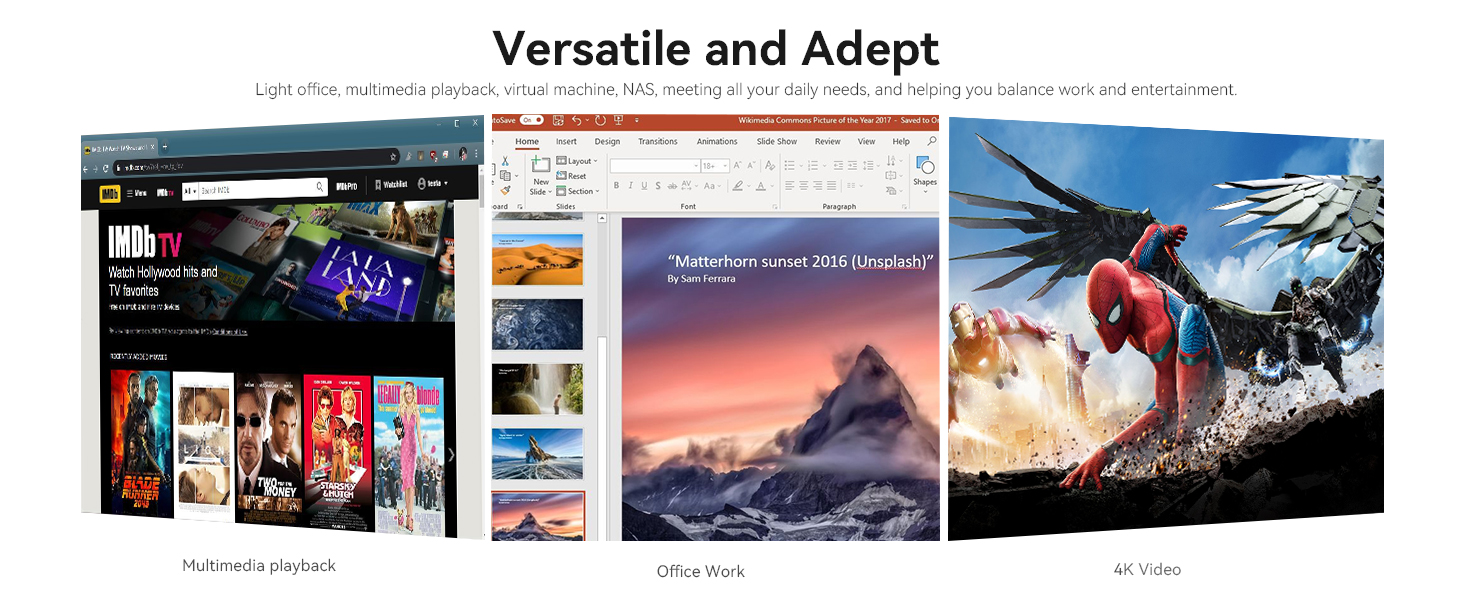This screenshot has width=1464, height=600.
Task: Open the Line Spacing dropdown
Action: coord(870,165)
